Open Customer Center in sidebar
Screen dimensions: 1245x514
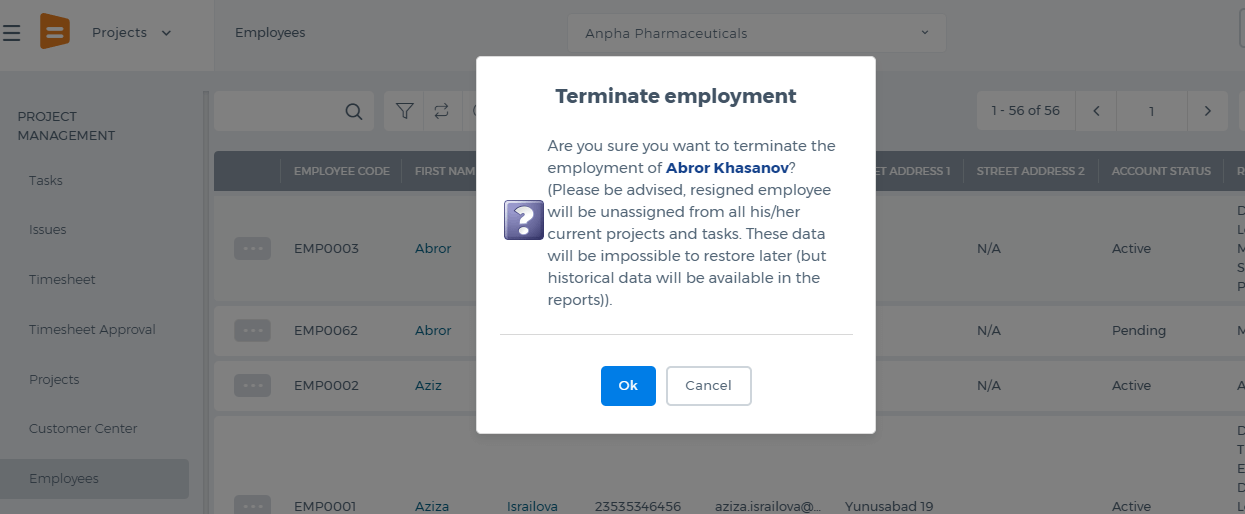[x=83, y=428]
